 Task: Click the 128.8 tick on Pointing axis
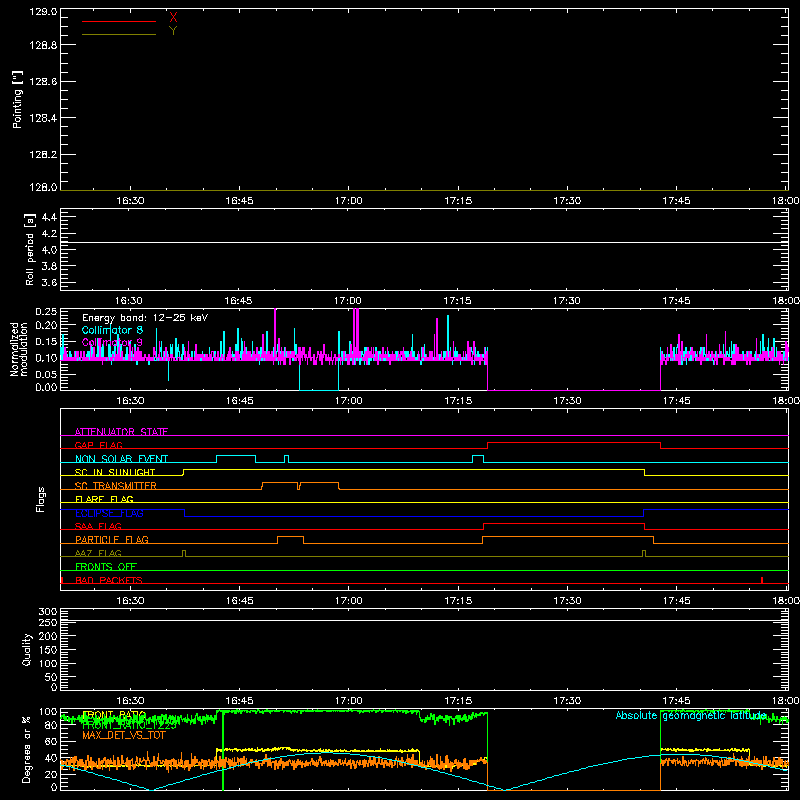[x=43, y=45]
